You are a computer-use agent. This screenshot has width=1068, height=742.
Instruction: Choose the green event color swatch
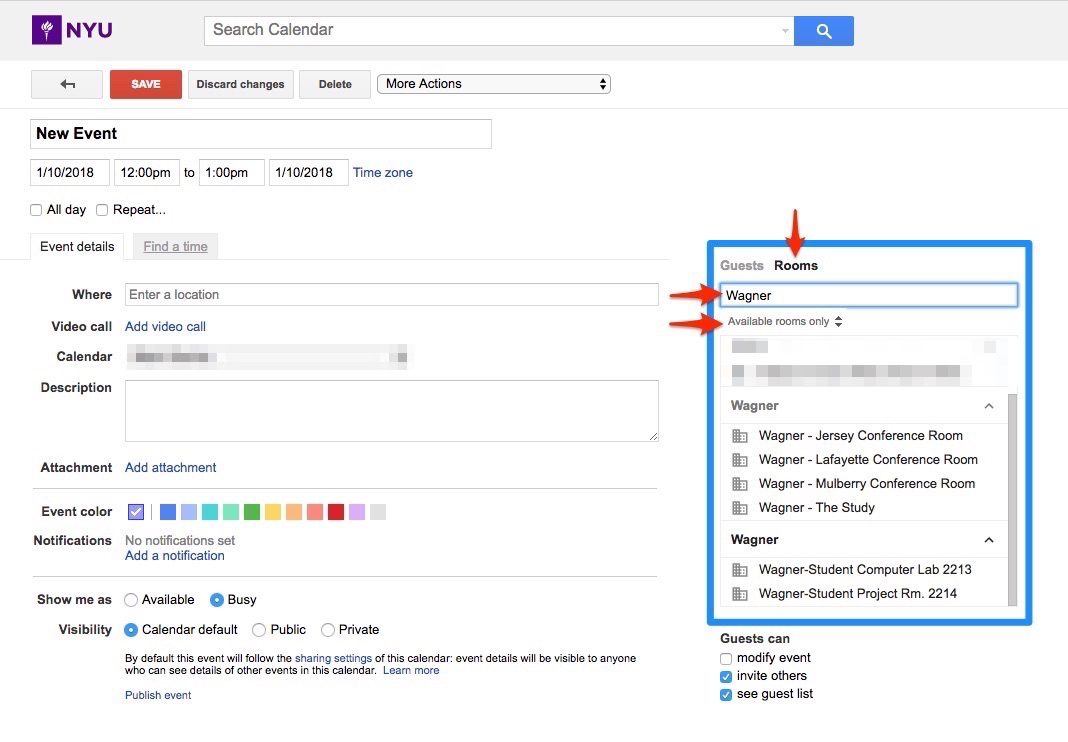252,512
